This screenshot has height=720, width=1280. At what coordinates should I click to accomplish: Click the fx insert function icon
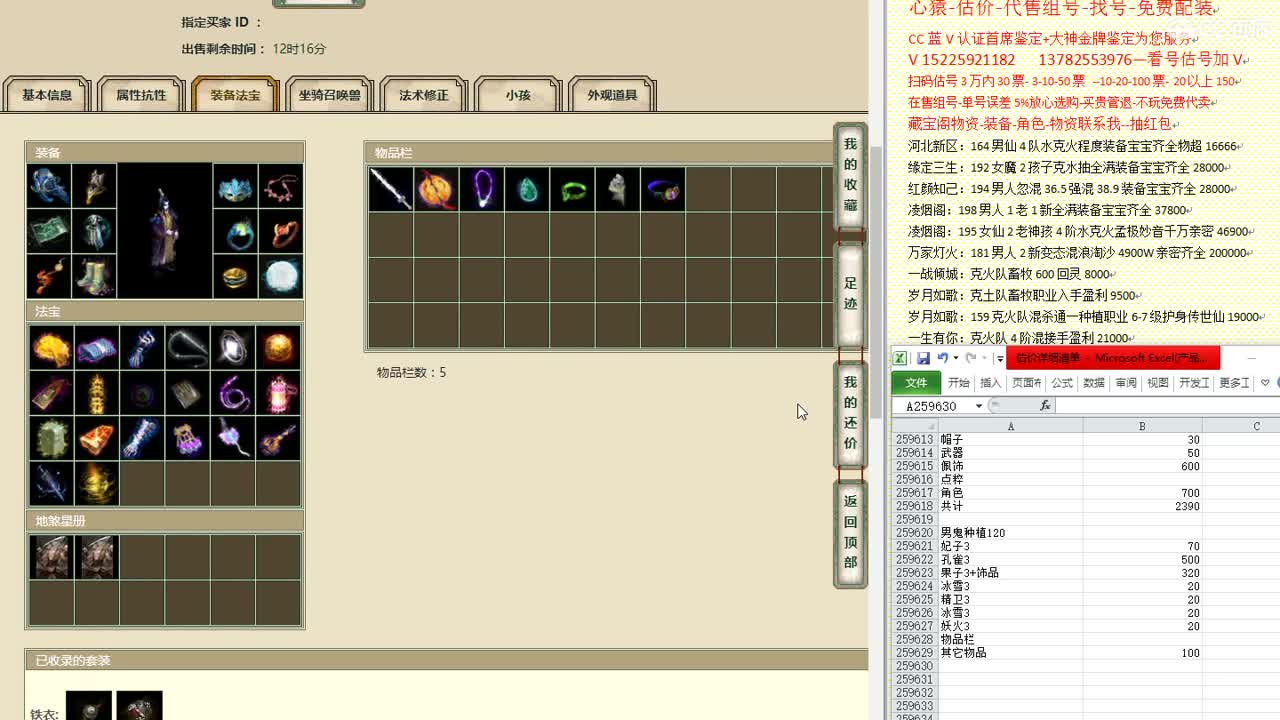[1045, 405]
